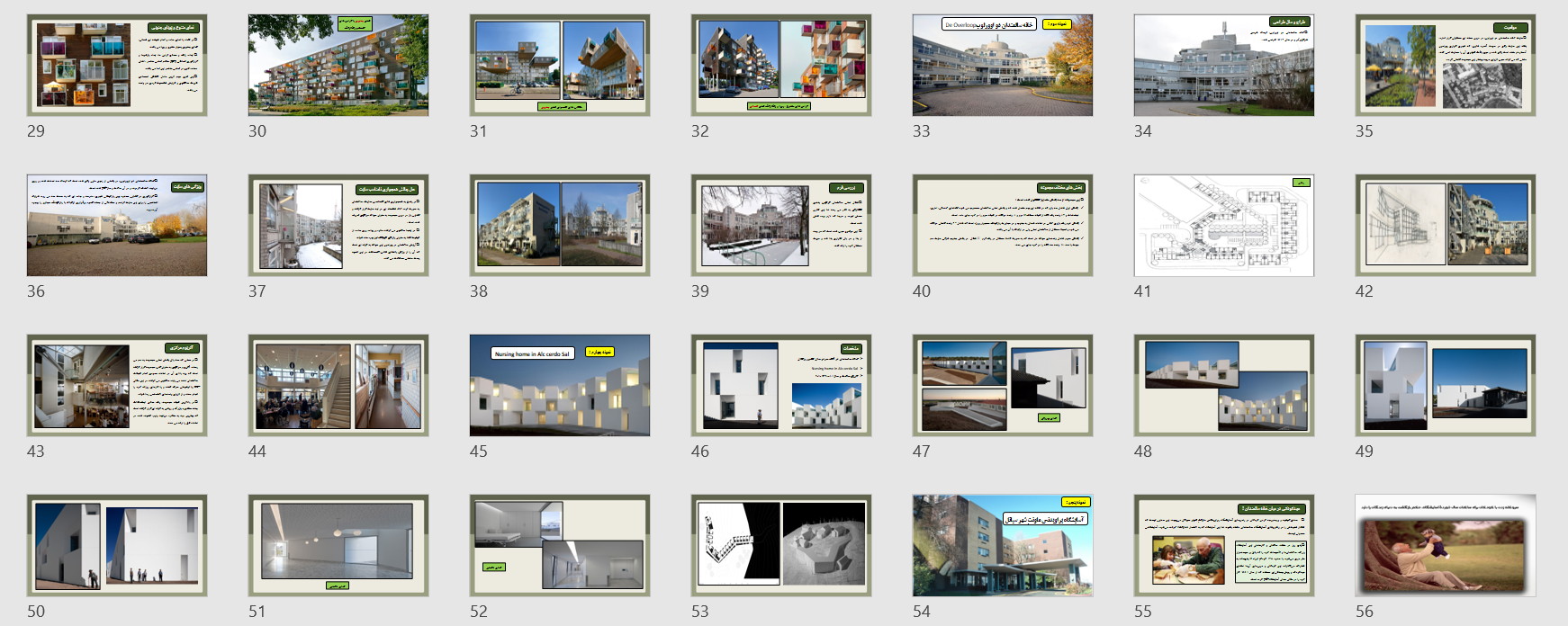Choose slide 36 showing parking lot and autumn tree
This screenshot has width=1568, height=626.
pyautogui.click(x=117, y=225)
